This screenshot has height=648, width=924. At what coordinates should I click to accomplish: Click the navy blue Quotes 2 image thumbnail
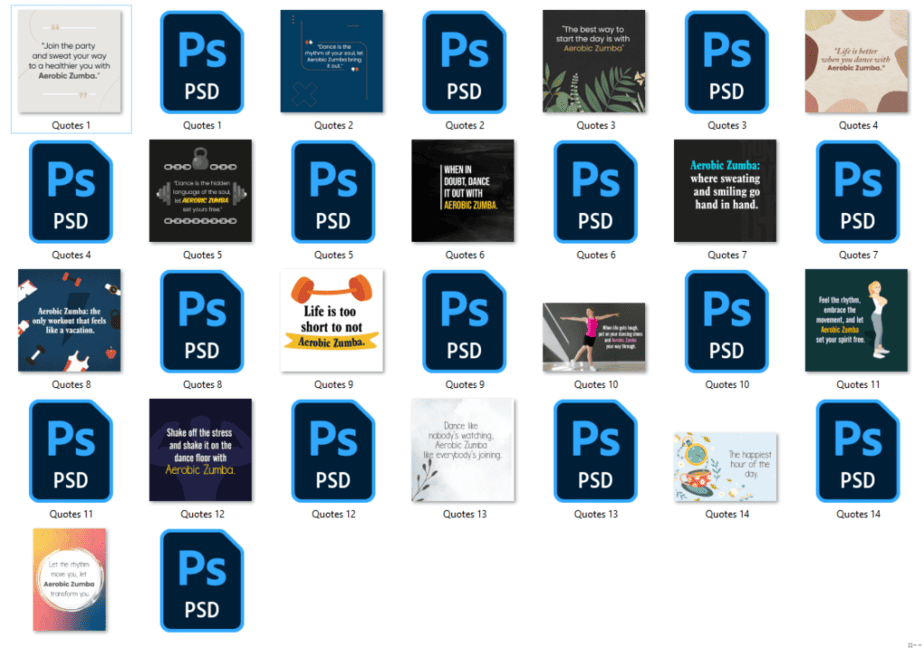(x=331, y=62)
